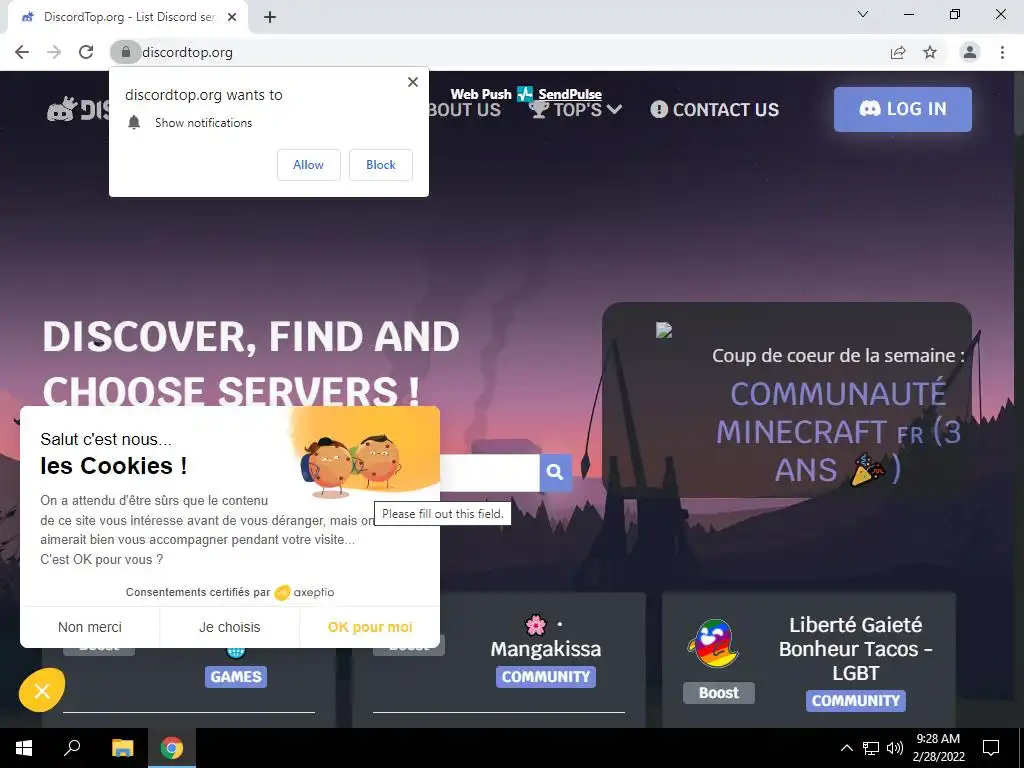Click the Boost badge on LGBT server
The width and height of the screenshot is (1024, 768).
point(718,693)
